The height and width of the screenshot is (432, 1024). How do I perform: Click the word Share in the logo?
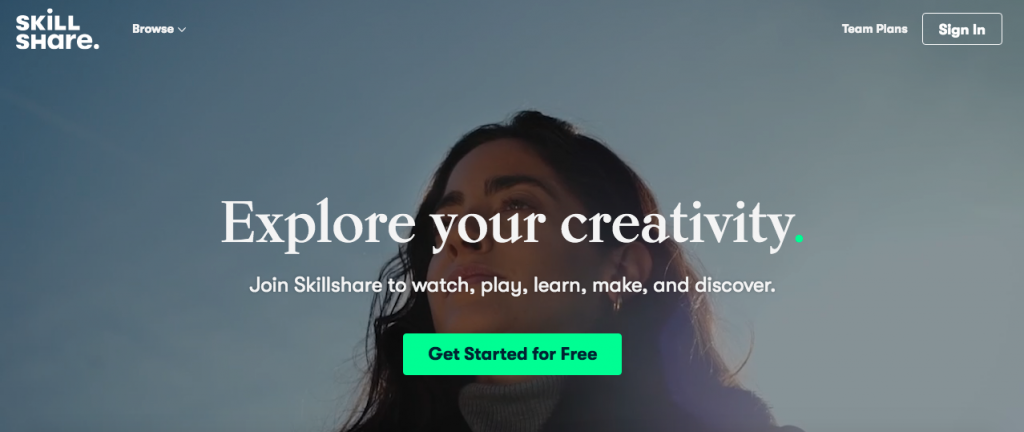tap(55, 40)
